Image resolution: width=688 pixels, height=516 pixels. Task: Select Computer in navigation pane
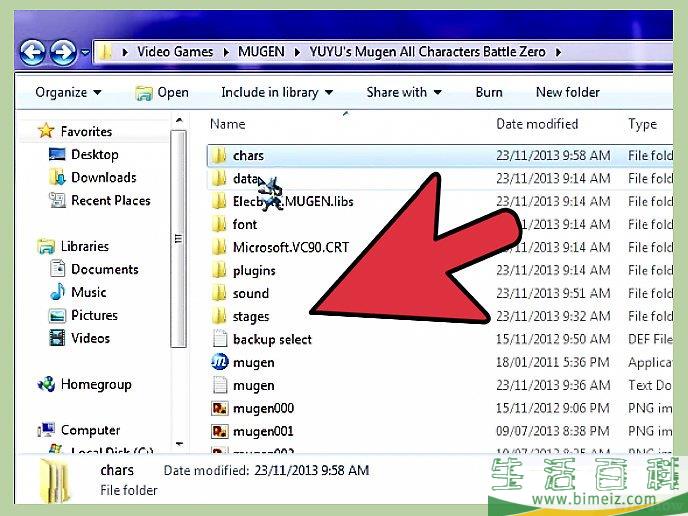point(90,430)
